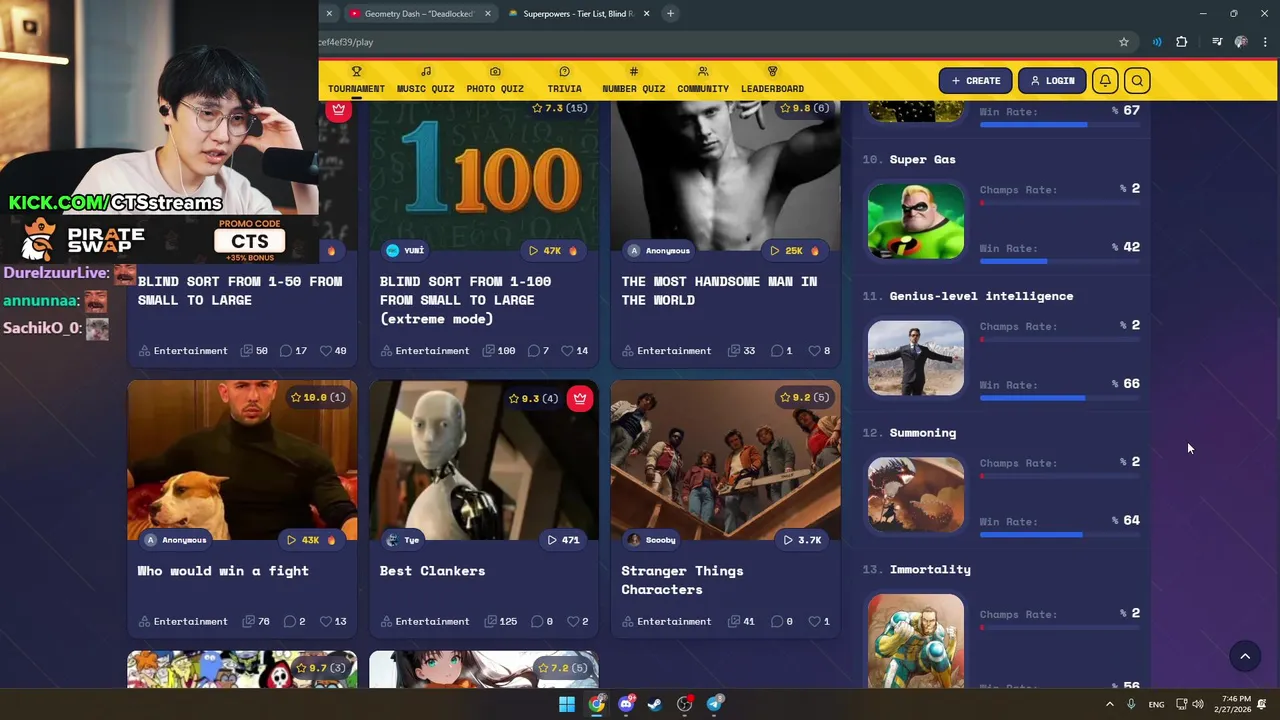Click the Create button
This screenshot has height=720, width=1280.
point(975,81)
